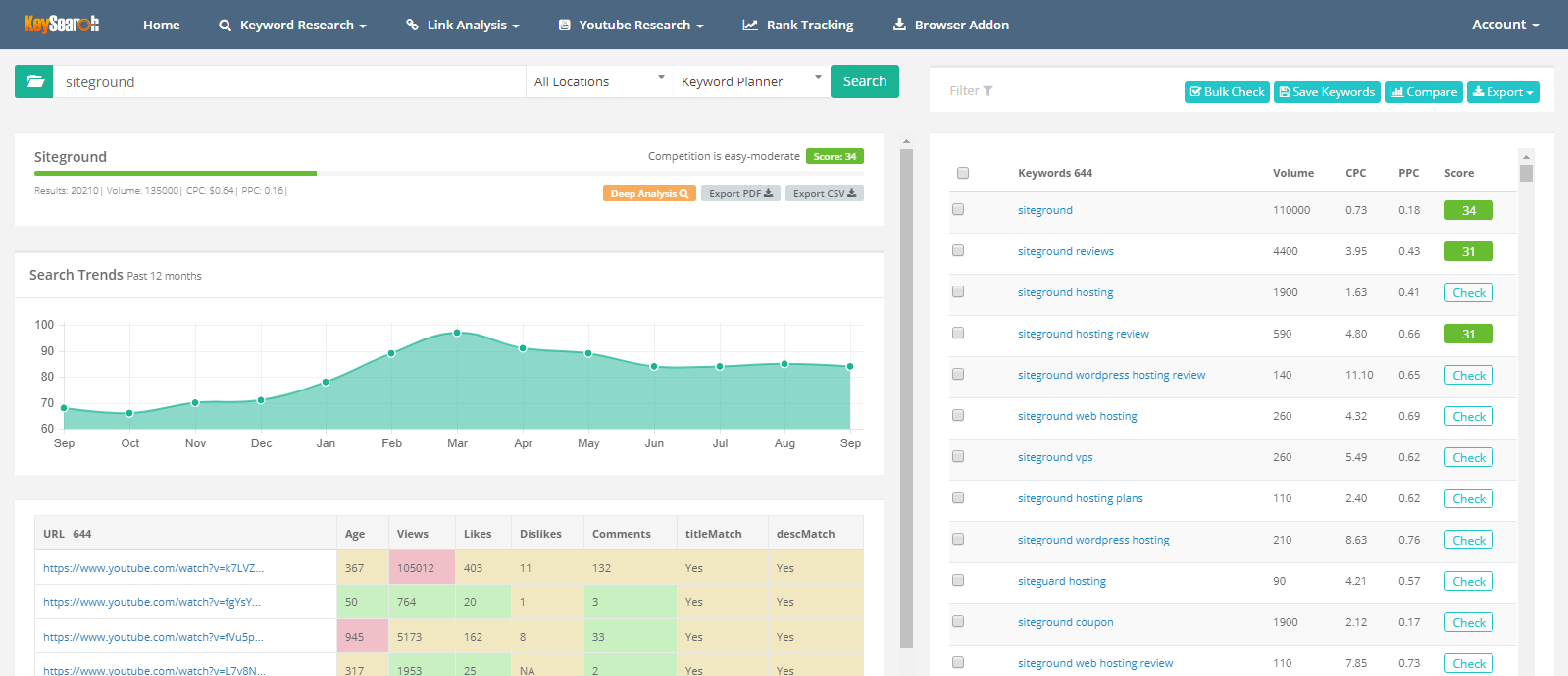Open the Export dropdown menu

click(x=1502, y=92)
